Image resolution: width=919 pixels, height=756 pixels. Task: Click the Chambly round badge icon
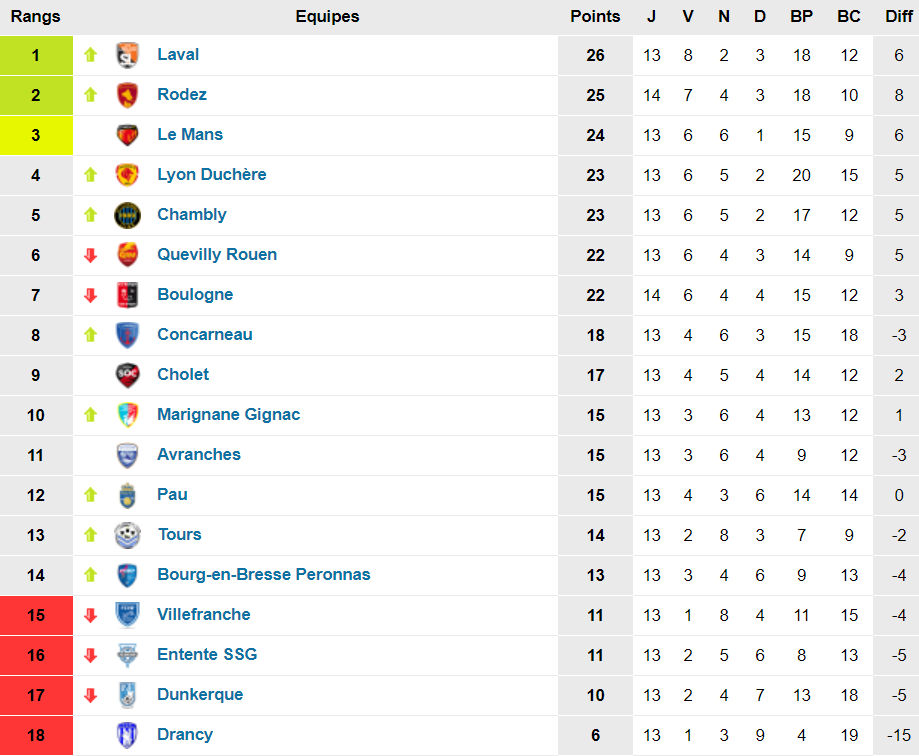[x=127, y=215]
